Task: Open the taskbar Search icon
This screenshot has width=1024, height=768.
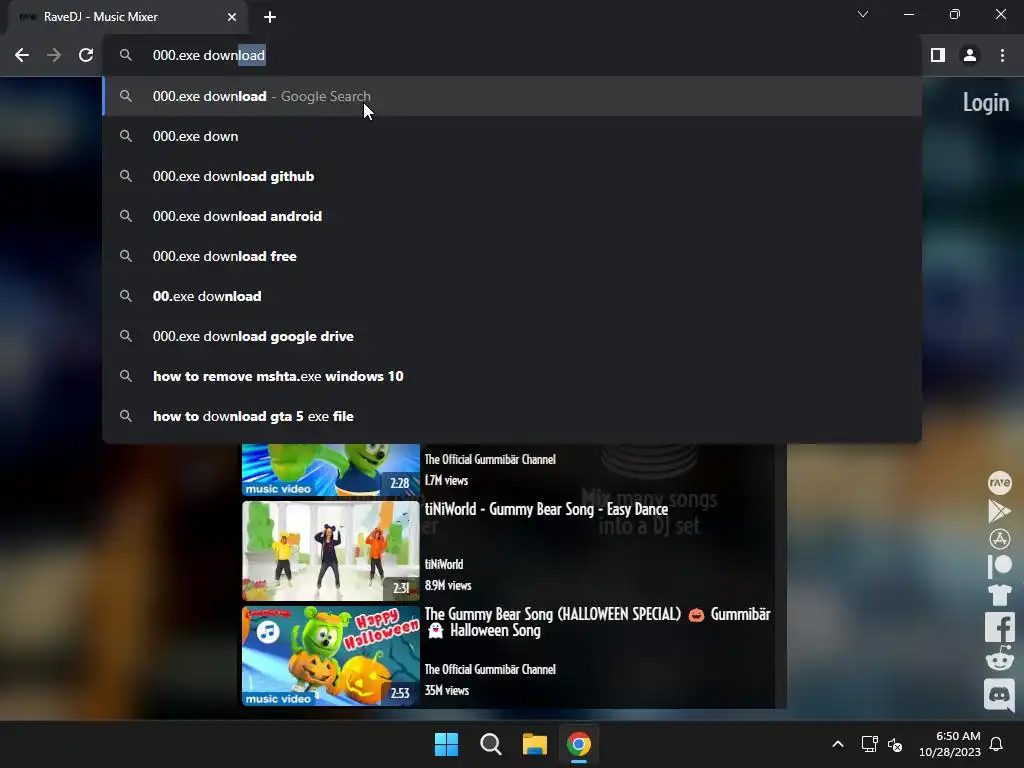Action: click(490, 744)
